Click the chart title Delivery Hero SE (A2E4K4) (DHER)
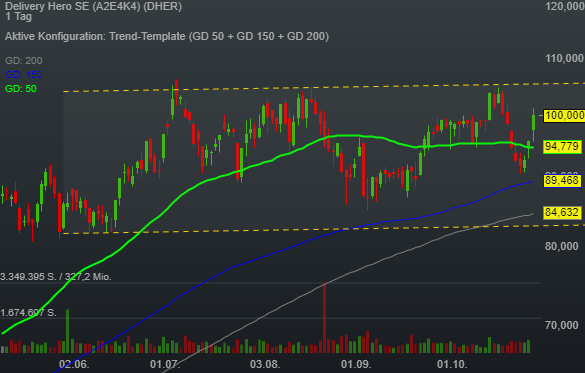 94,6
